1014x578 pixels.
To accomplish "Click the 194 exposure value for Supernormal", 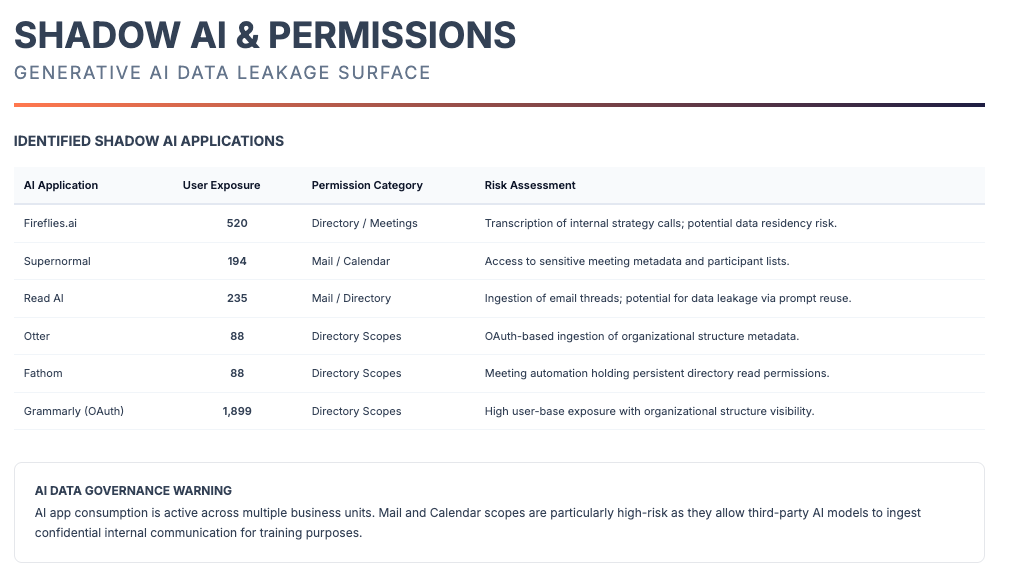I will (237, 261).
